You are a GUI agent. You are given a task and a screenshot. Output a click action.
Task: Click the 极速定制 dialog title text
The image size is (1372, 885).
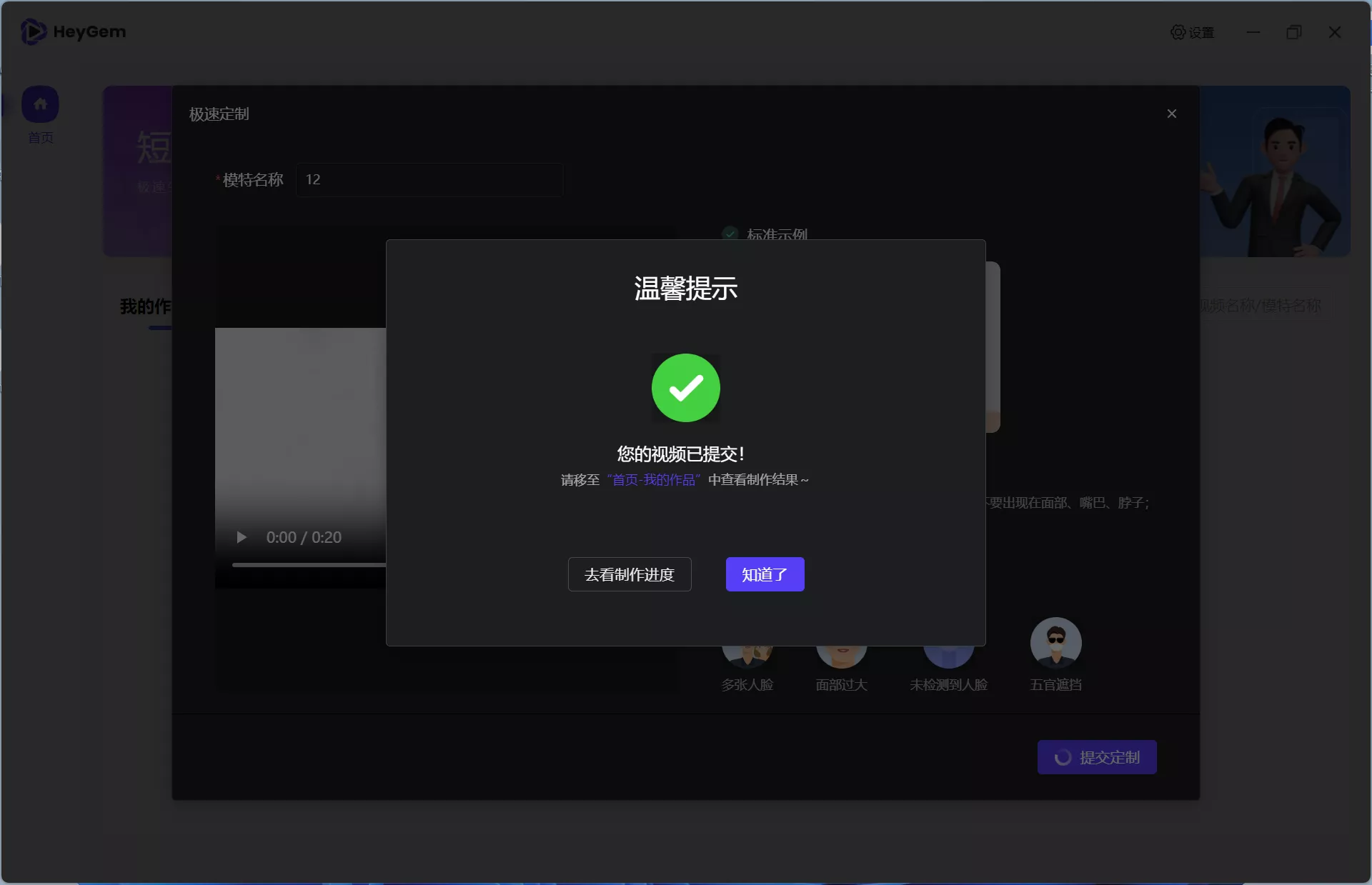(219, 114)
